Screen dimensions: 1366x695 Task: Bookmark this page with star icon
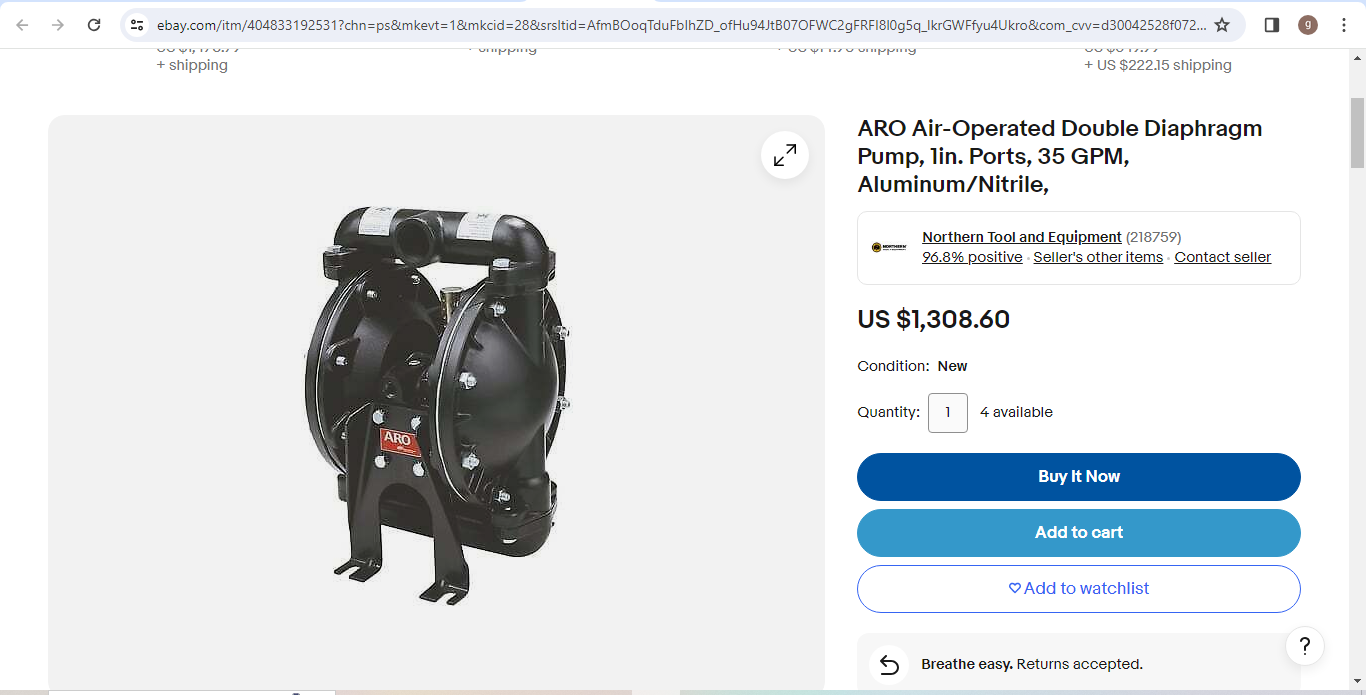1222,25
